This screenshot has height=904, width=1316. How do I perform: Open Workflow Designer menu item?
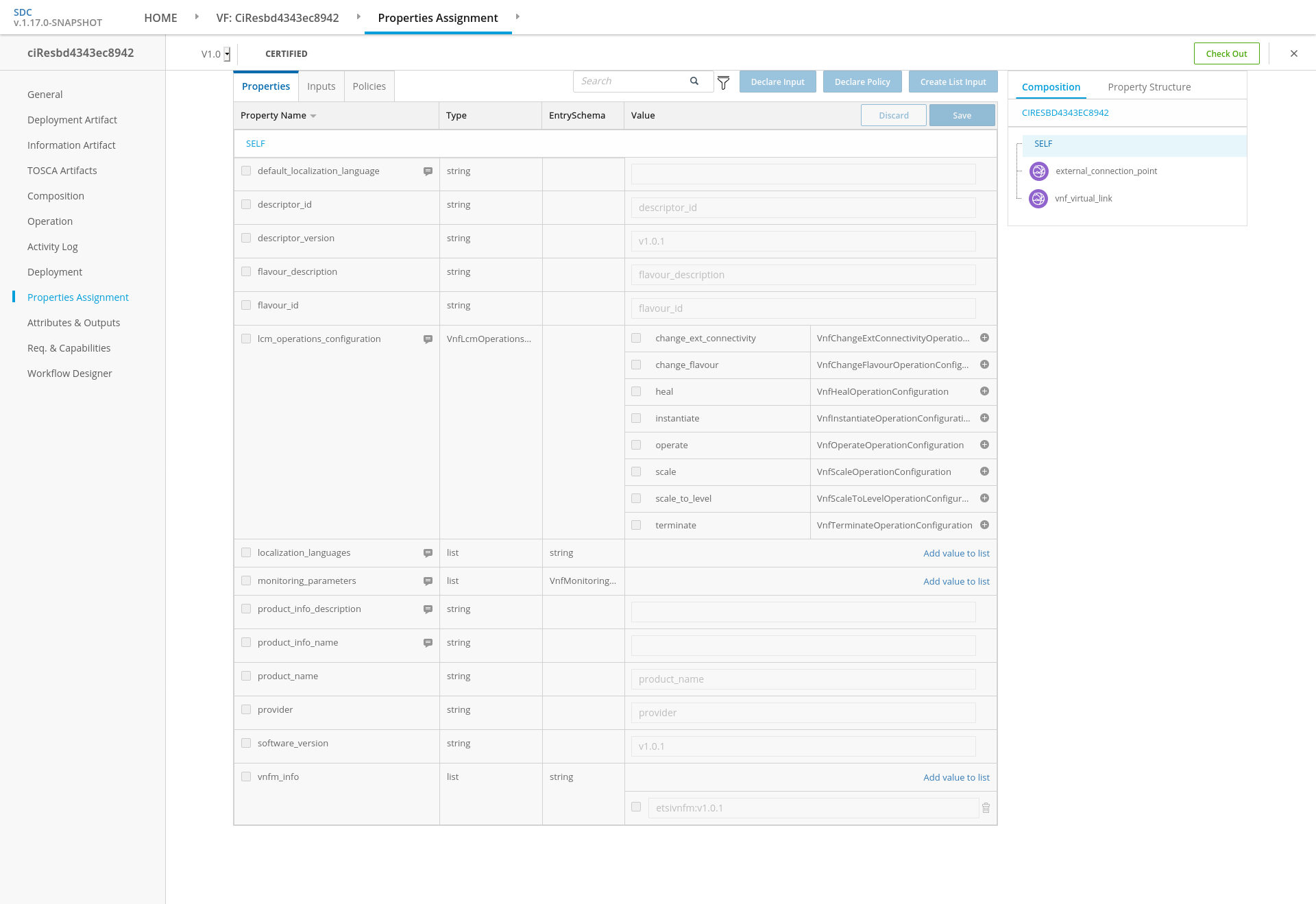coord(70,374)
